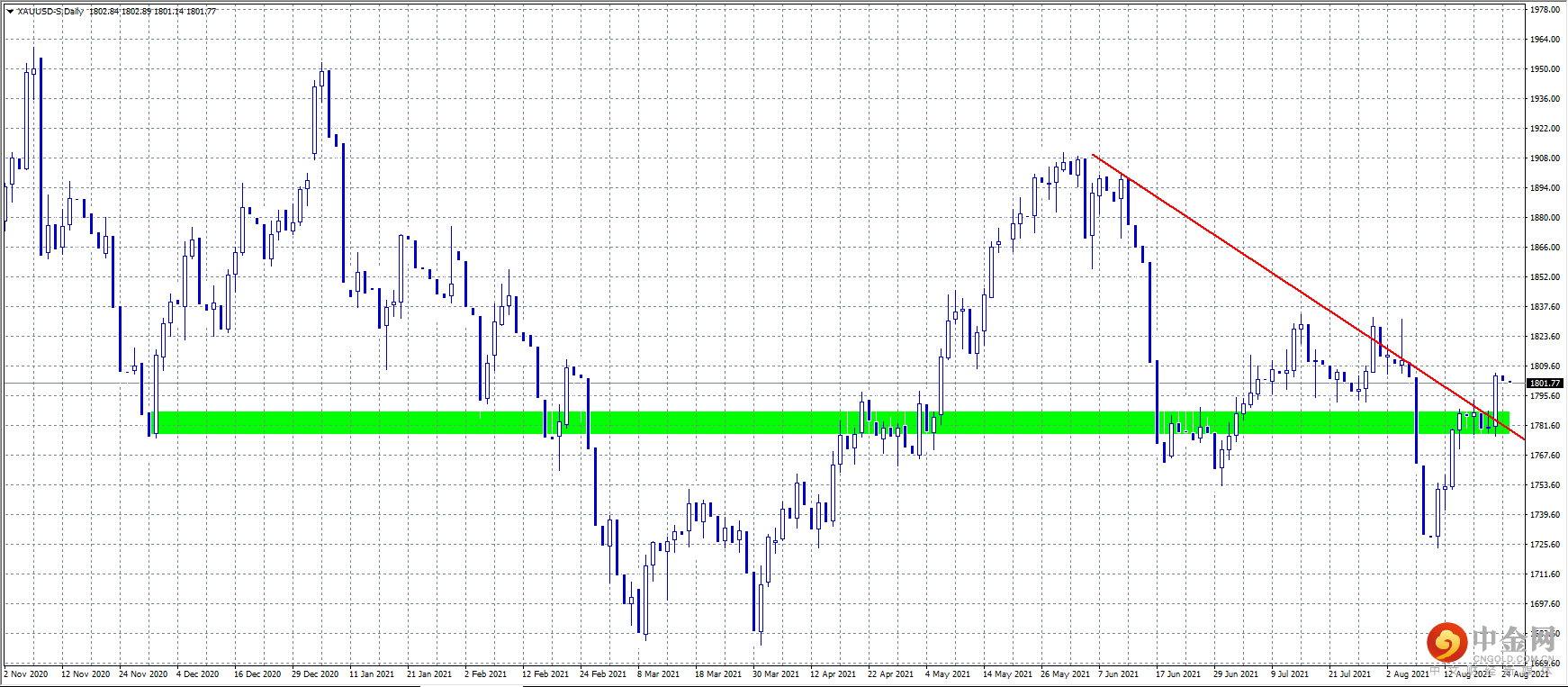The height and width of the screenshot is (687, 1568).
Task: Click the 1697.60 price axis label
Action: (x=1545, y=604)
